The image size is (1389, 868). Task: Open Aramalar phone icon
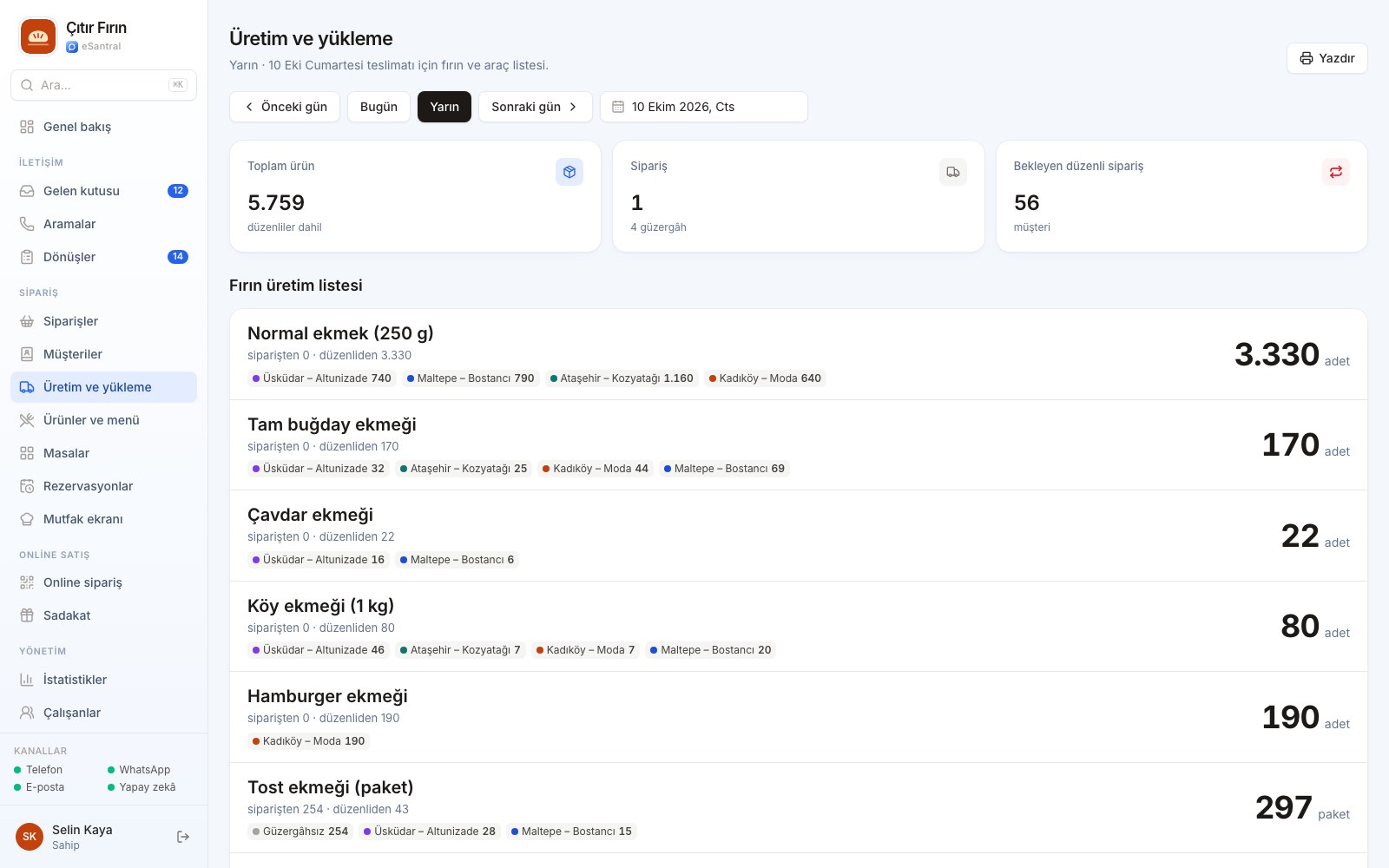[27, 224]
